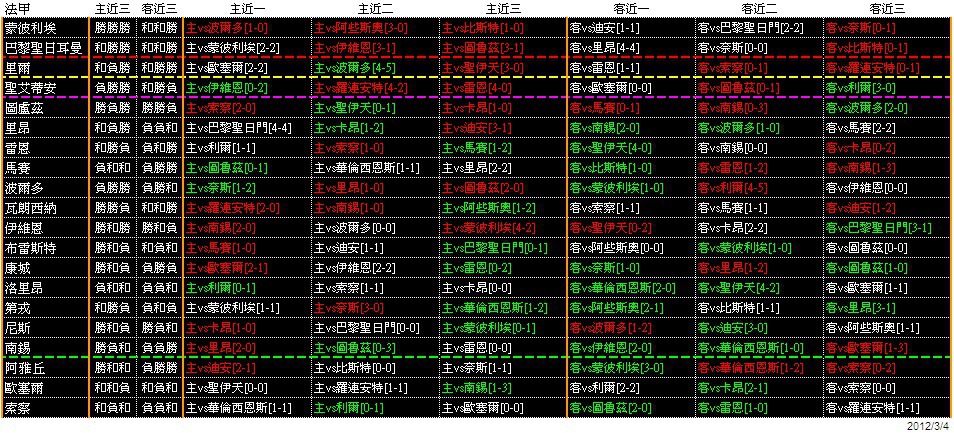Click result 主vs波爾多[1-0]
The width and height of the screenshot is (954, 433).
[x=227, y=28]
